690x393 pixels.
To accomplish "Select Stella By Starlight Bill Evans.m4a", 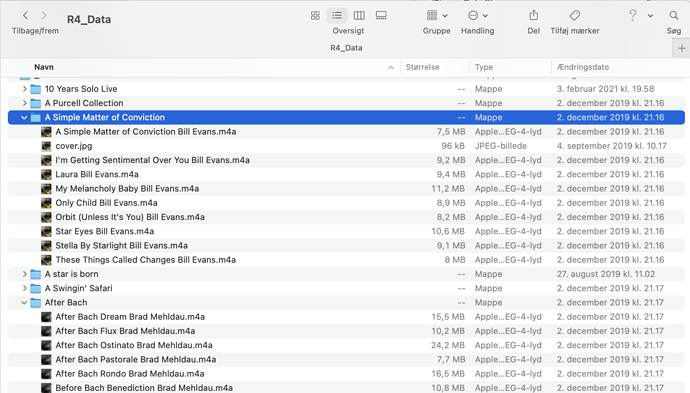I will click(x=121, y=246).
